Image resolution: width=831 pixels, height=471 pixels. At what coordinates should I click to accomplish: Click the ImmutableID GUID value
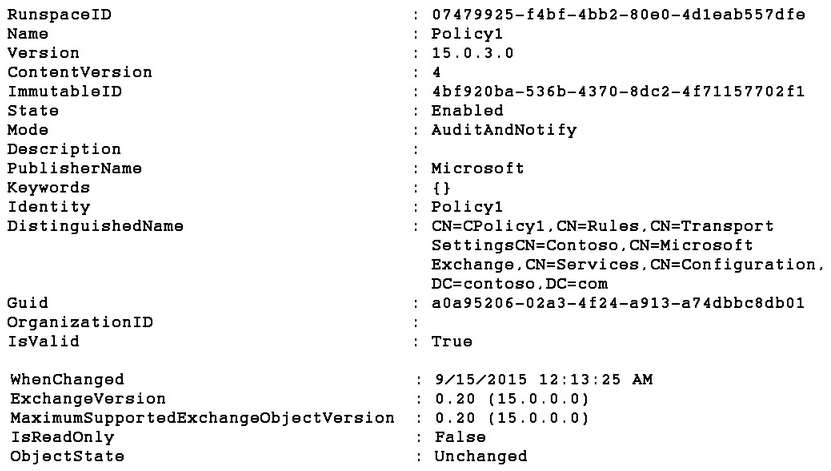tap(618, 92)
